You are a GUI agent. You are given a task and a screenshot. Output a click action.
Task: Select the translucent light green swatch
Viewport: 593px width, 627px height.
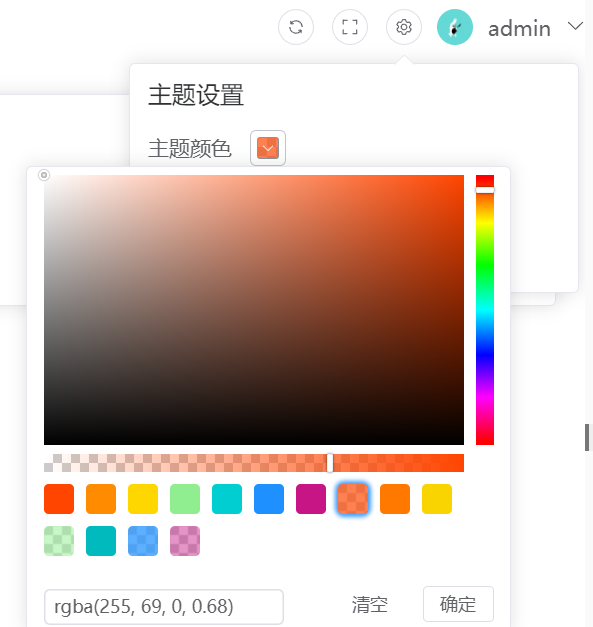coord(59,541)
